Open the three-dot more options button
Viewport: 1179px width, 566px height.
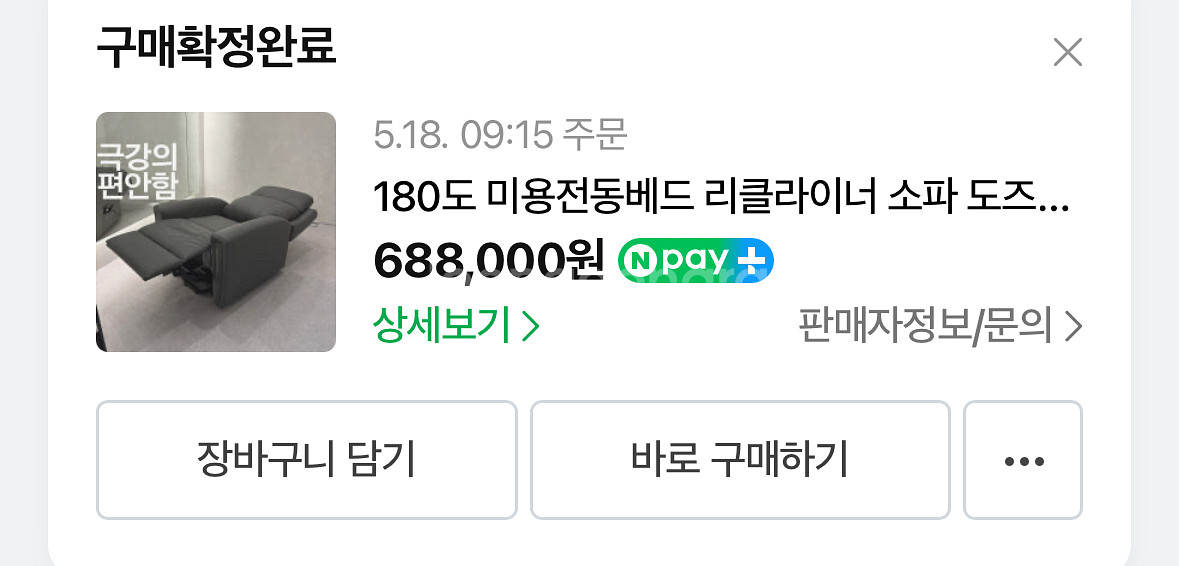point(1023,460)
